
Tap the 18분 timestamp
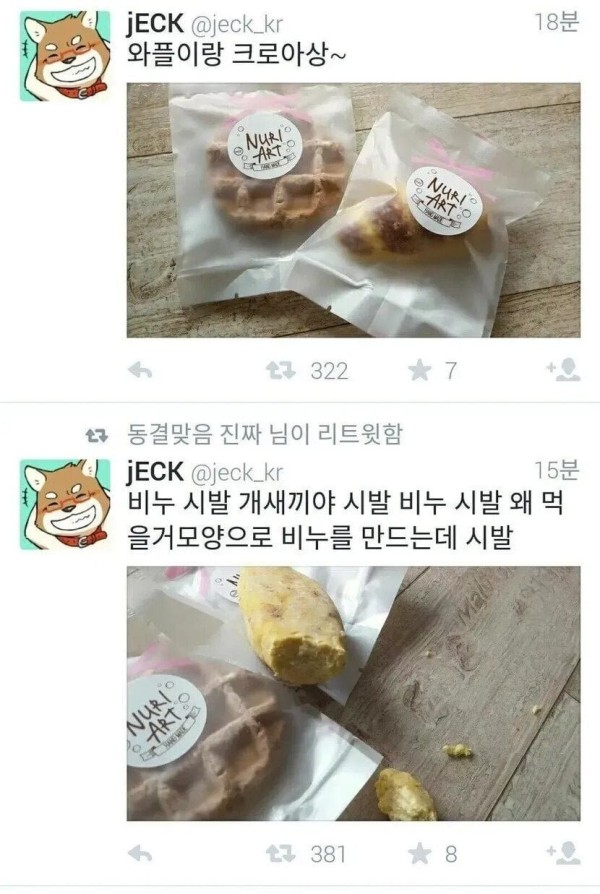click(557, 22)
